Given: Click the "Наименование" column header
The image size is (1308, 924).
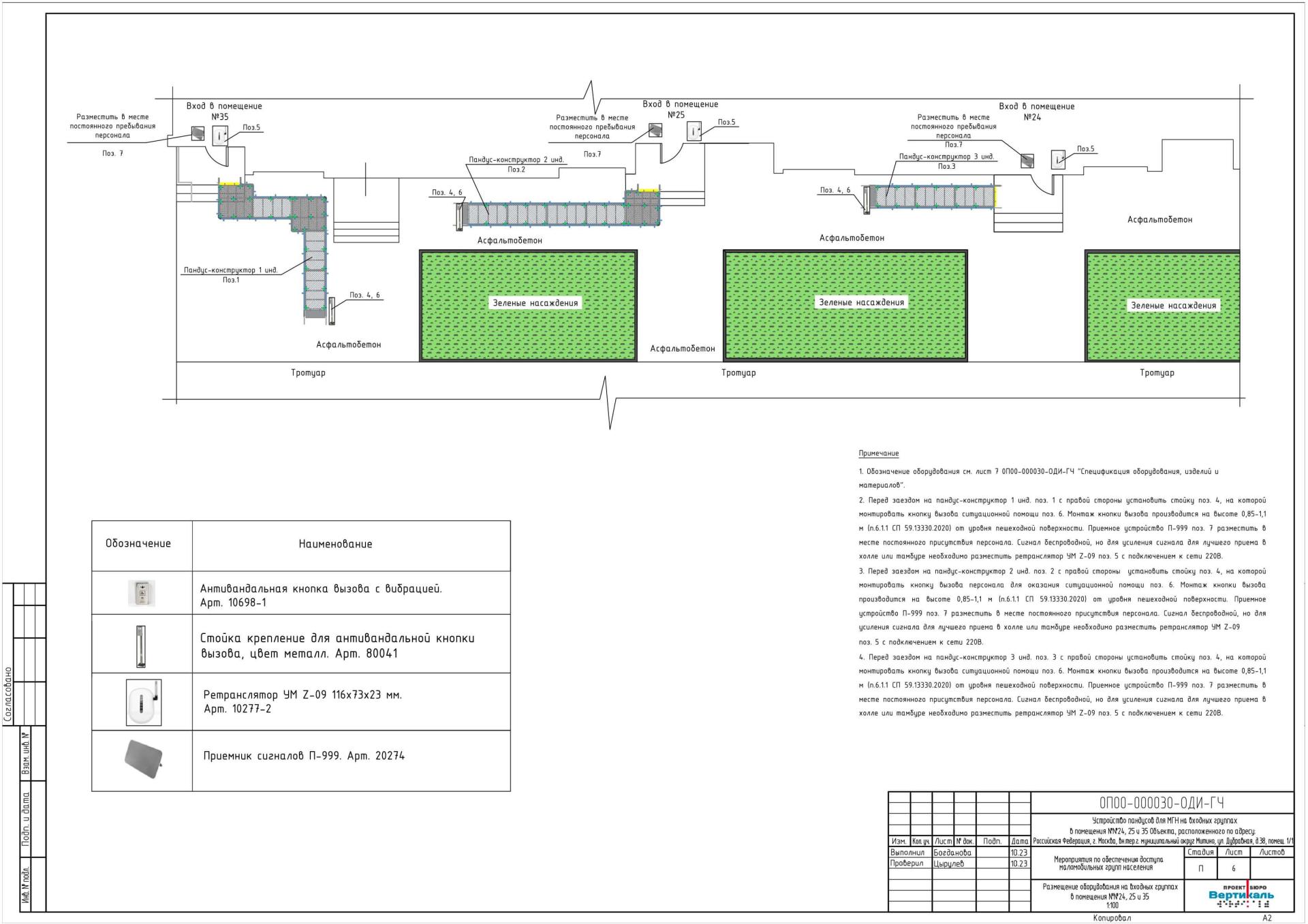Looking at the screenshot, I should coord(335,544).
